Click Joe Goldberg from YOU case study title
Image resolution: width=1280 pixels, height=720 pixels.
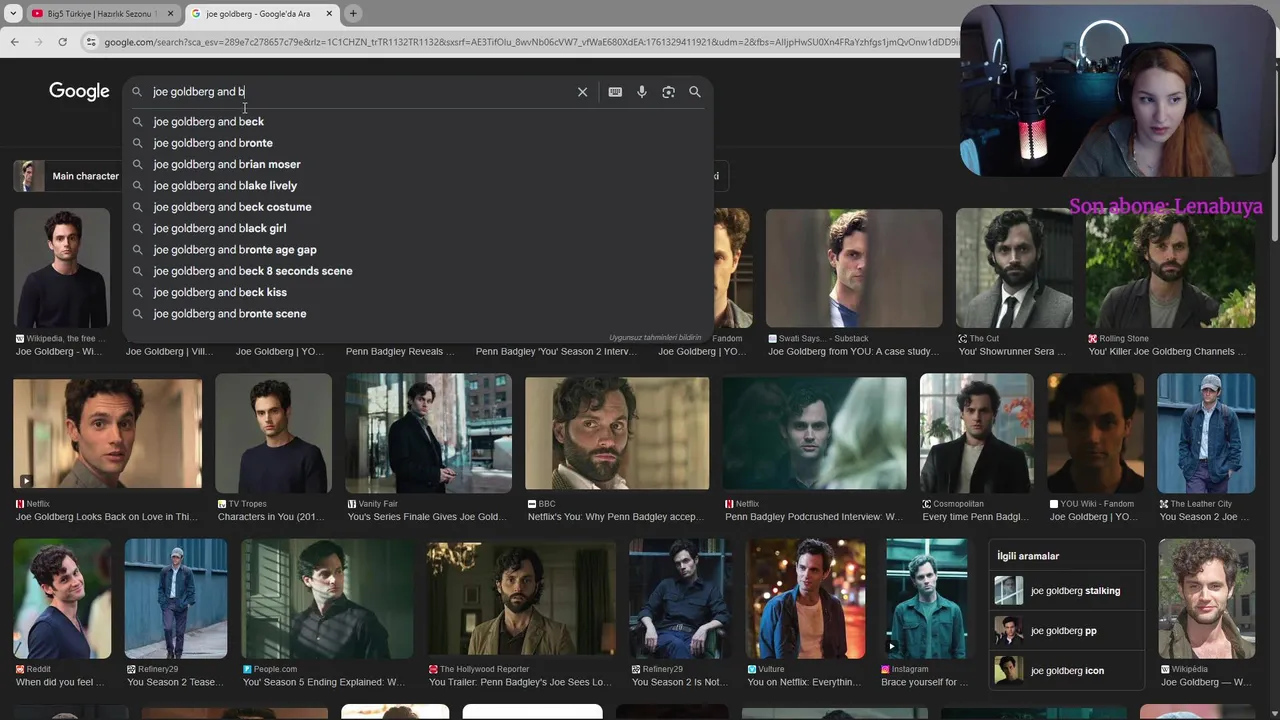(x=854, y=352)
